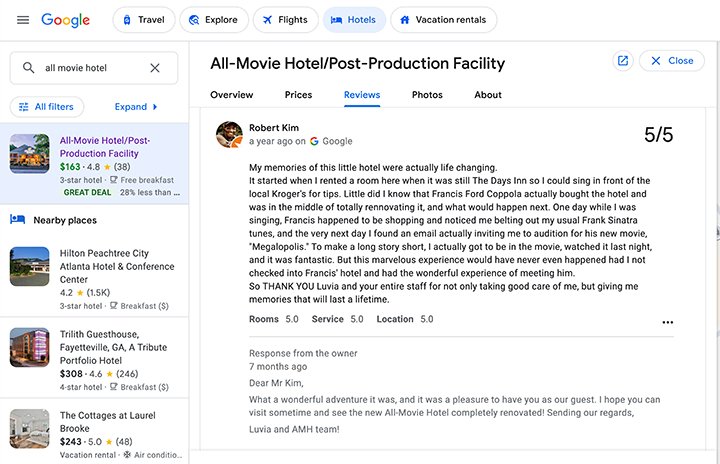Click the All-Movie Hotel panel title
Screen dimensions: 720x464
click(x=357, y=63)
